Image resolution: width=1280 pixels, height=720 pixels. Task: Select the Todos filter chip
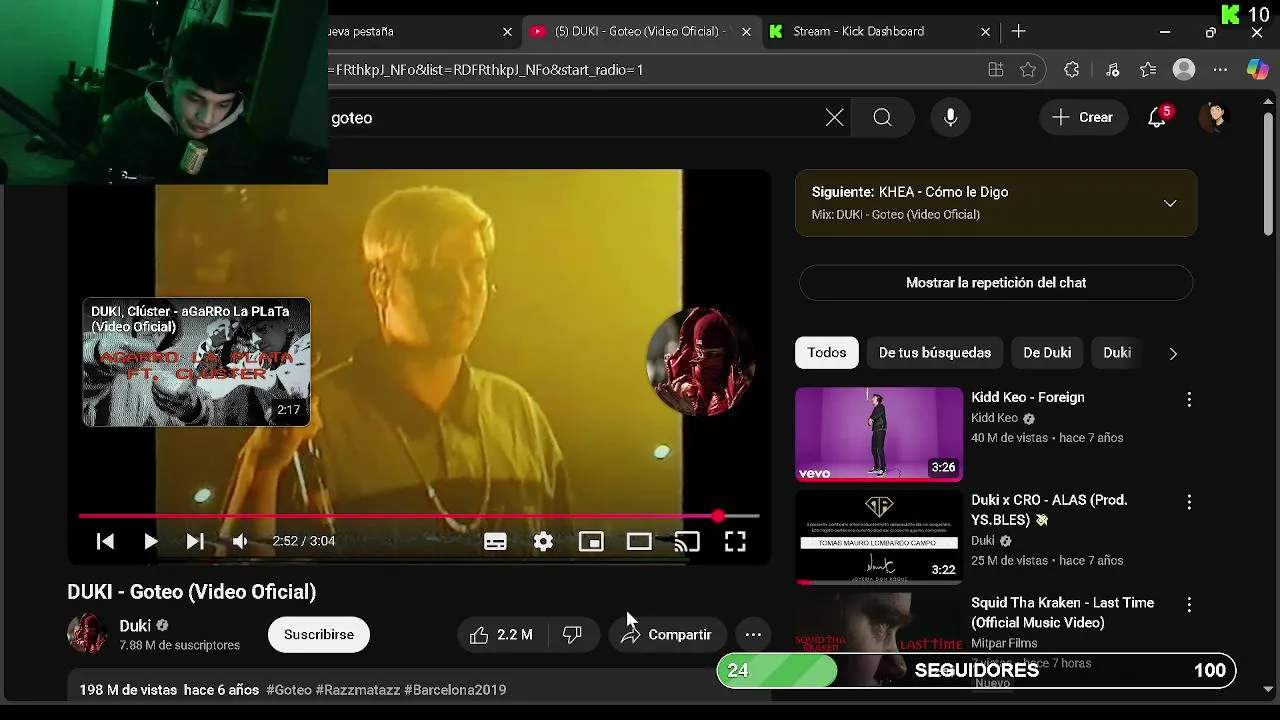(x=827, y=353)
